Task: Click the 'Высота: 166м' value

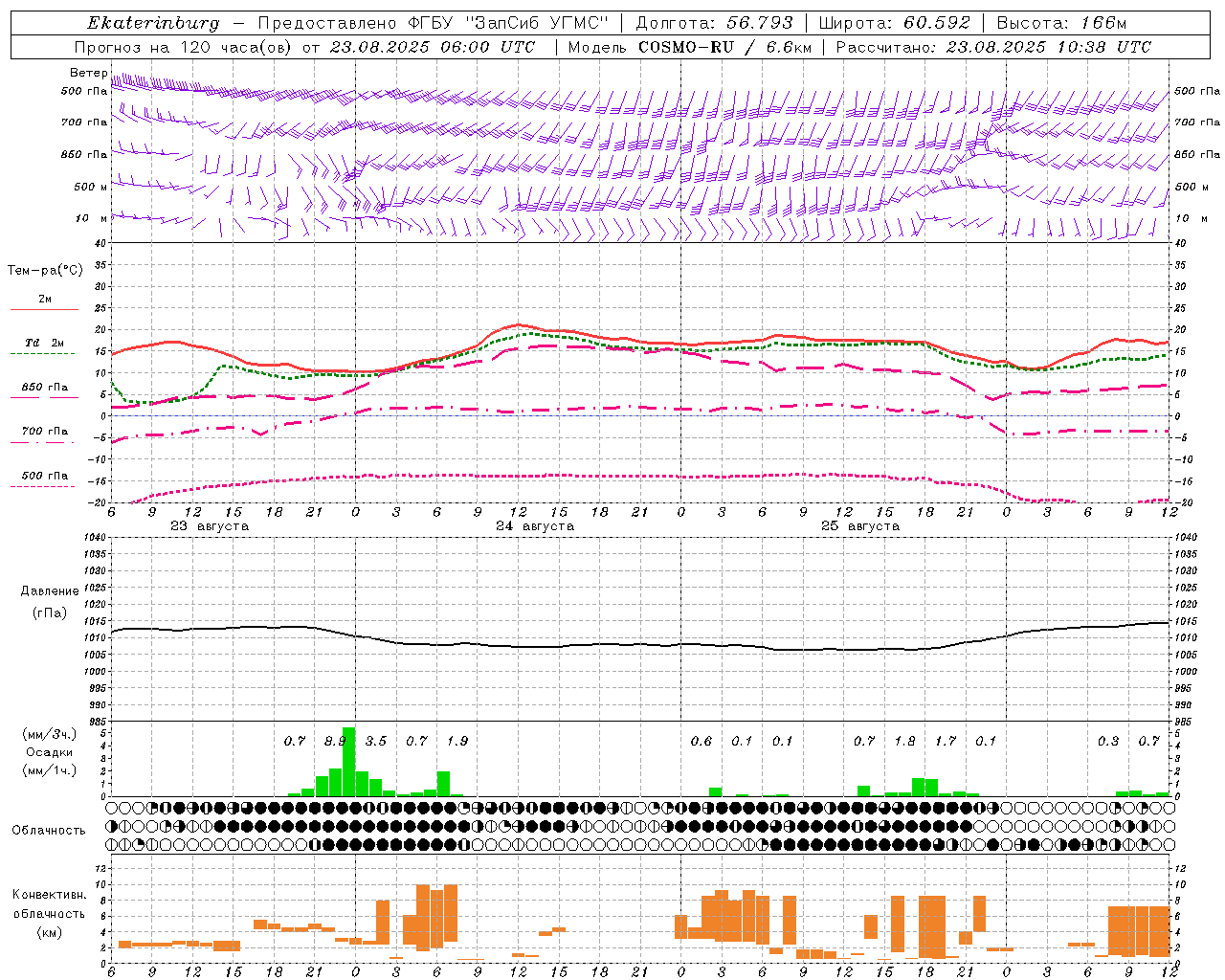Action: click(1061, 23)
